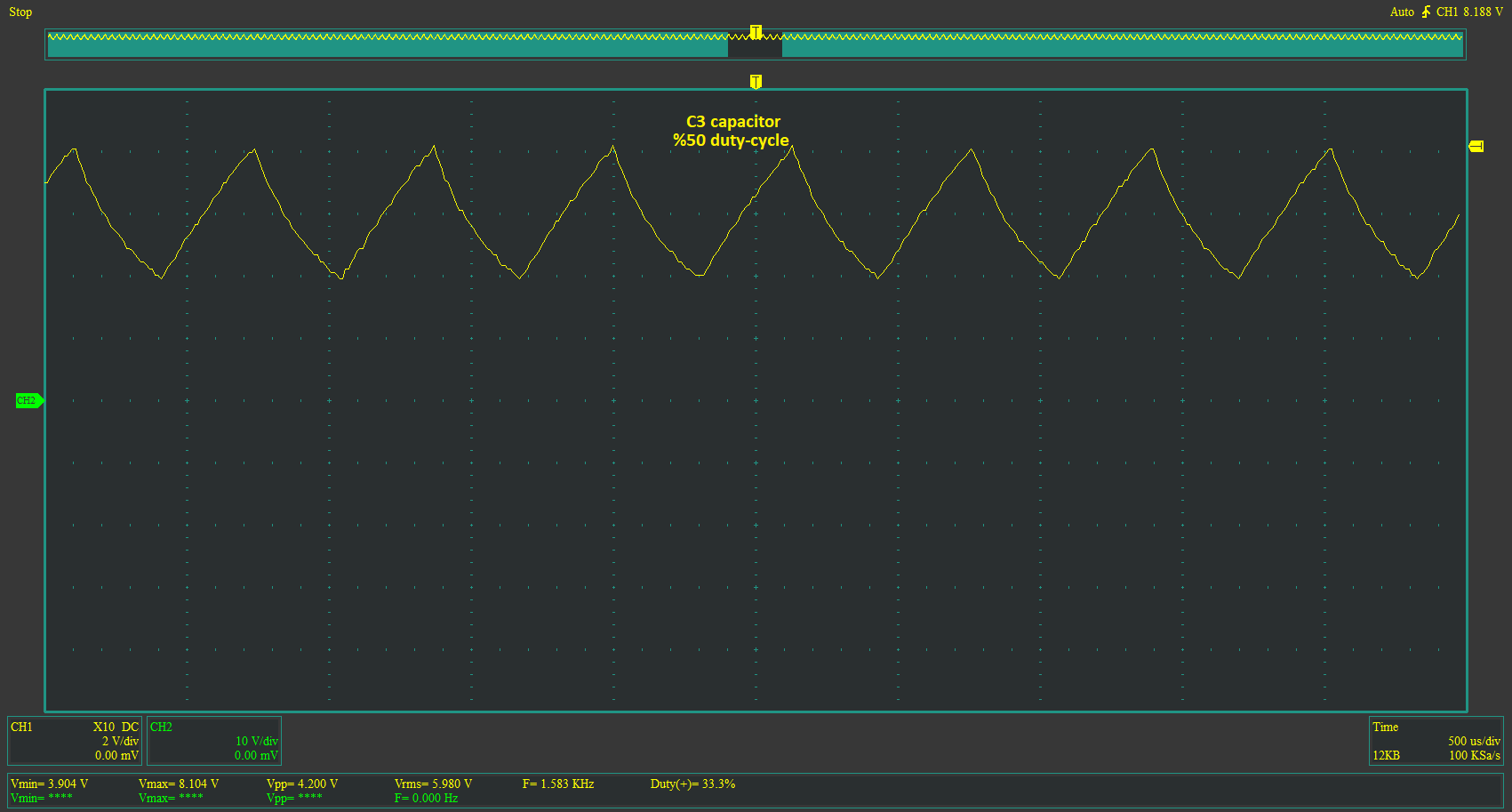
Task: Click the Vrms= 5.980 V measurement
Action: tap(433, 784)
